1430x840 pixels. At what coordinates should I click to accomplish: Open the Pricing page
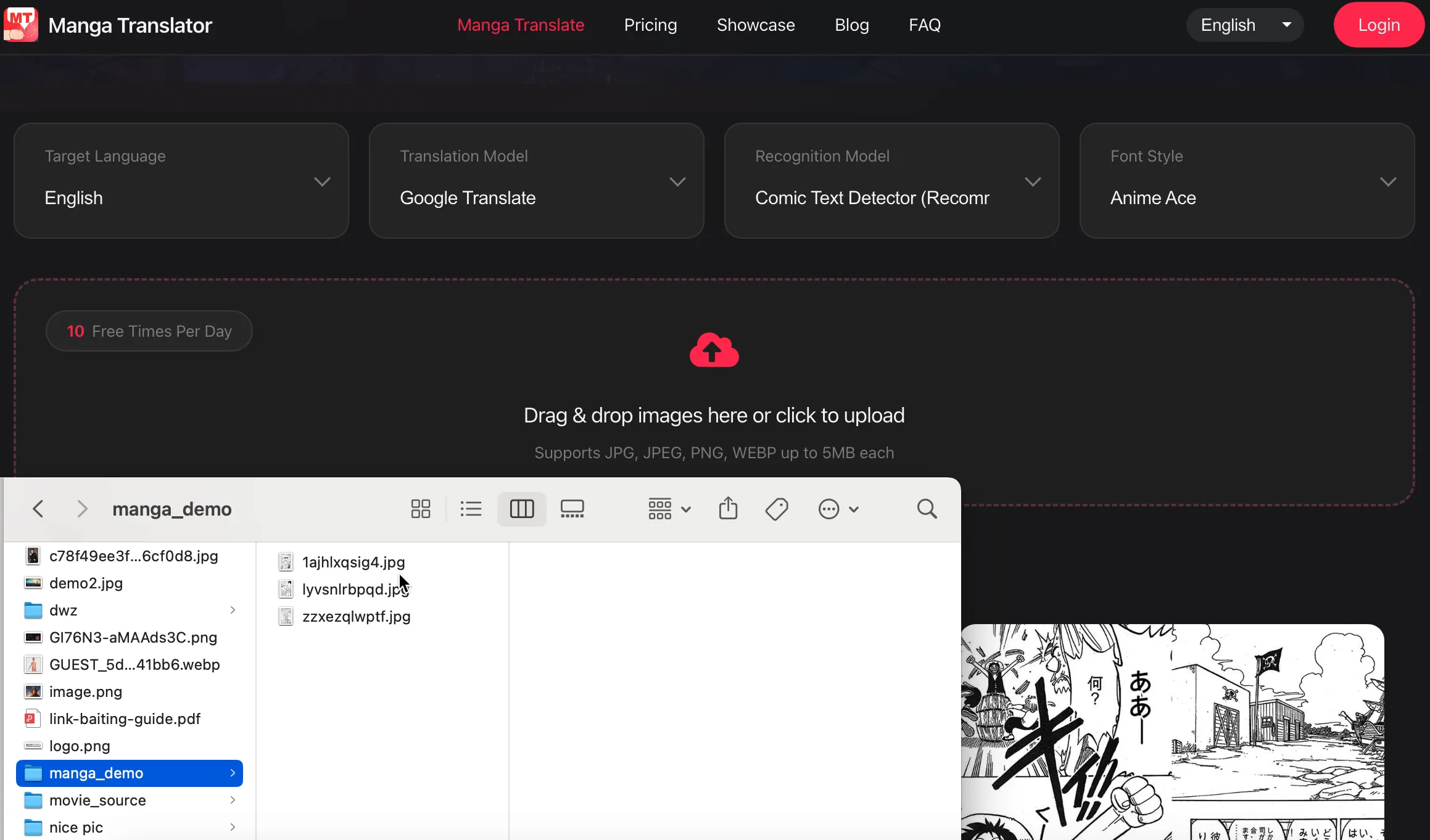[x=650, y=25]
